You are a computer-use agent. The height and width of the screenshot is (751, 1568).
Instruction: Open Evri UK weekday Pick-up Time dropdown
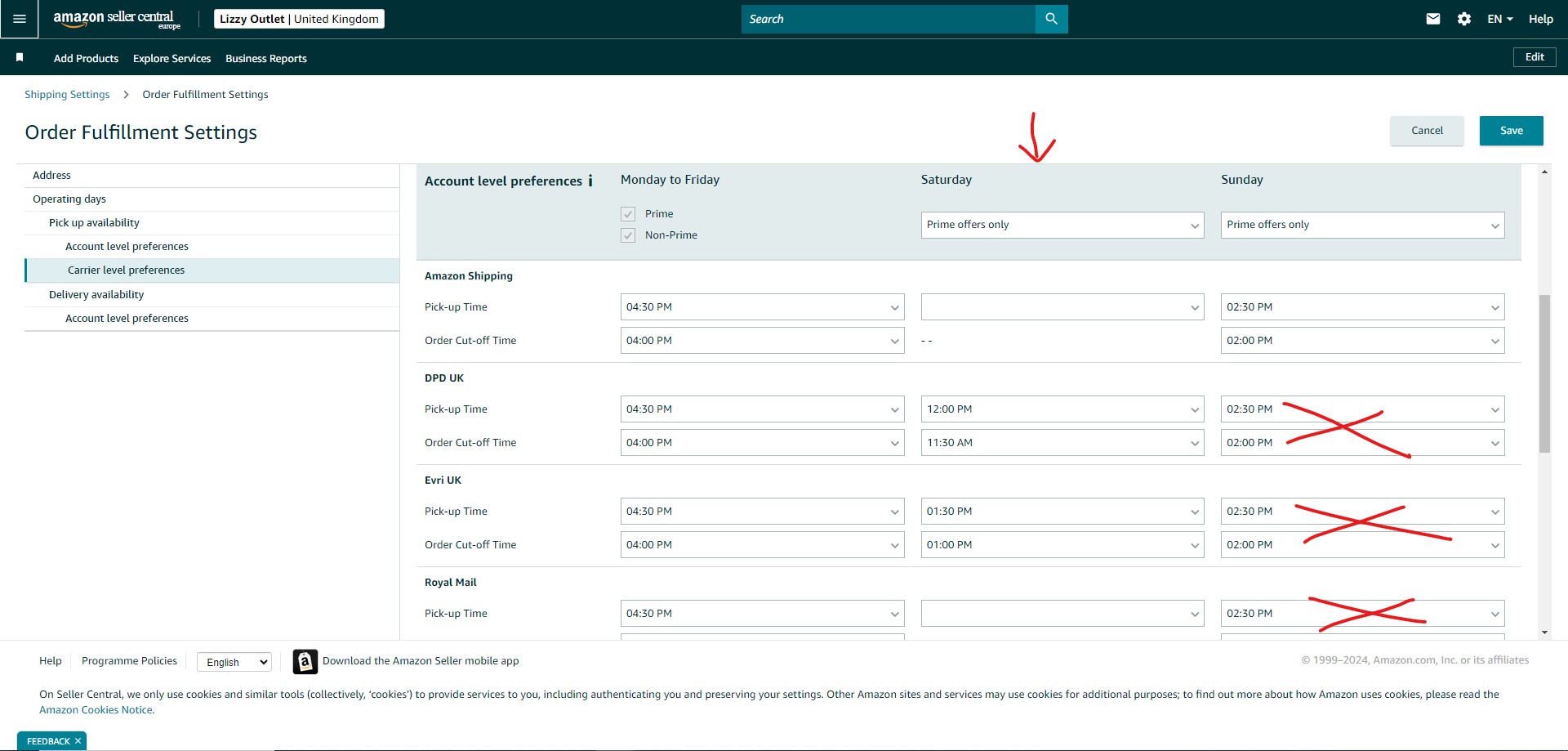[762, 512]
